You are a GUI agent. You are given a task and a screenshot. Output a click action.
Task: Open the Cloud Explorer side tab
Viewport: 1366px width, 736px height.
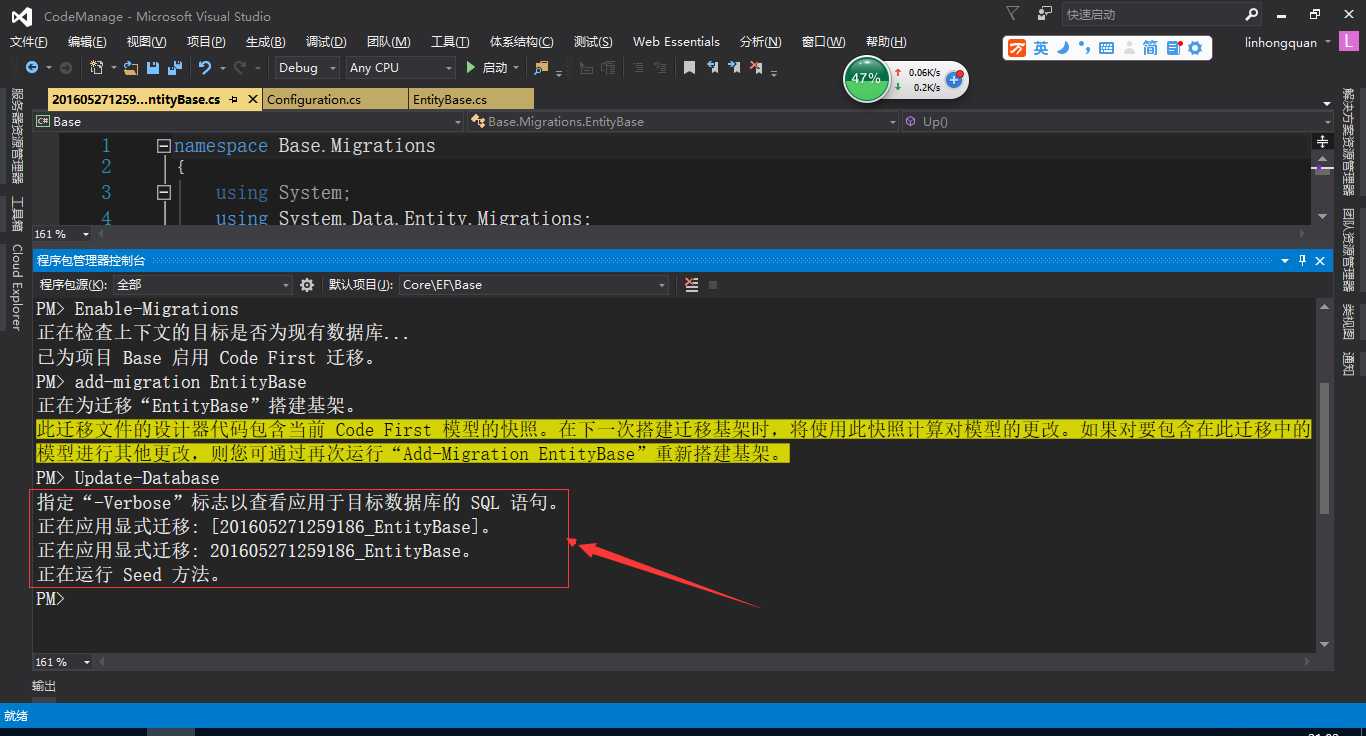tap(17, 288)
